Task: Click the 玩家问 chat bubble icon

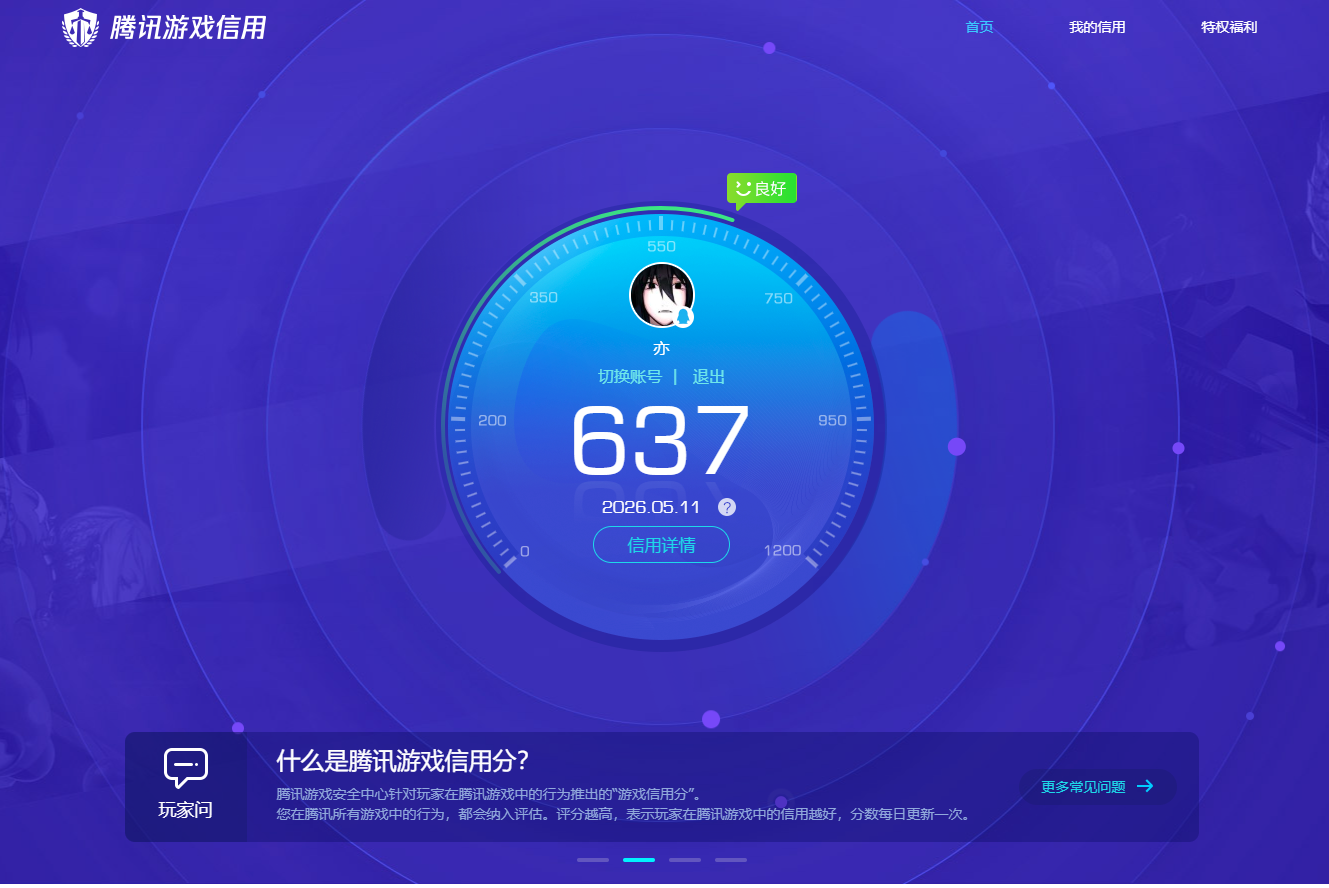Action: [x=186, y=768]
